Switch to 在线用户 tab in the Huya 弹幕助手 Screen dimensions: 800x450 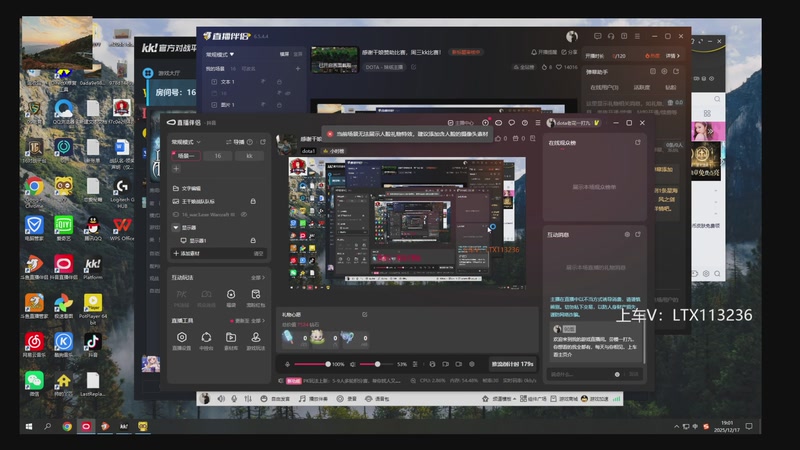tap(604, 87)
